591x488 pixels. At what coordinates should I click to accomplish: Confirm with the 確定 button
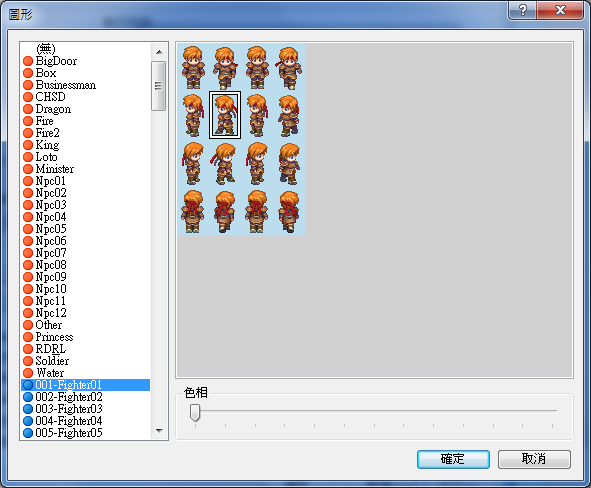453,459
